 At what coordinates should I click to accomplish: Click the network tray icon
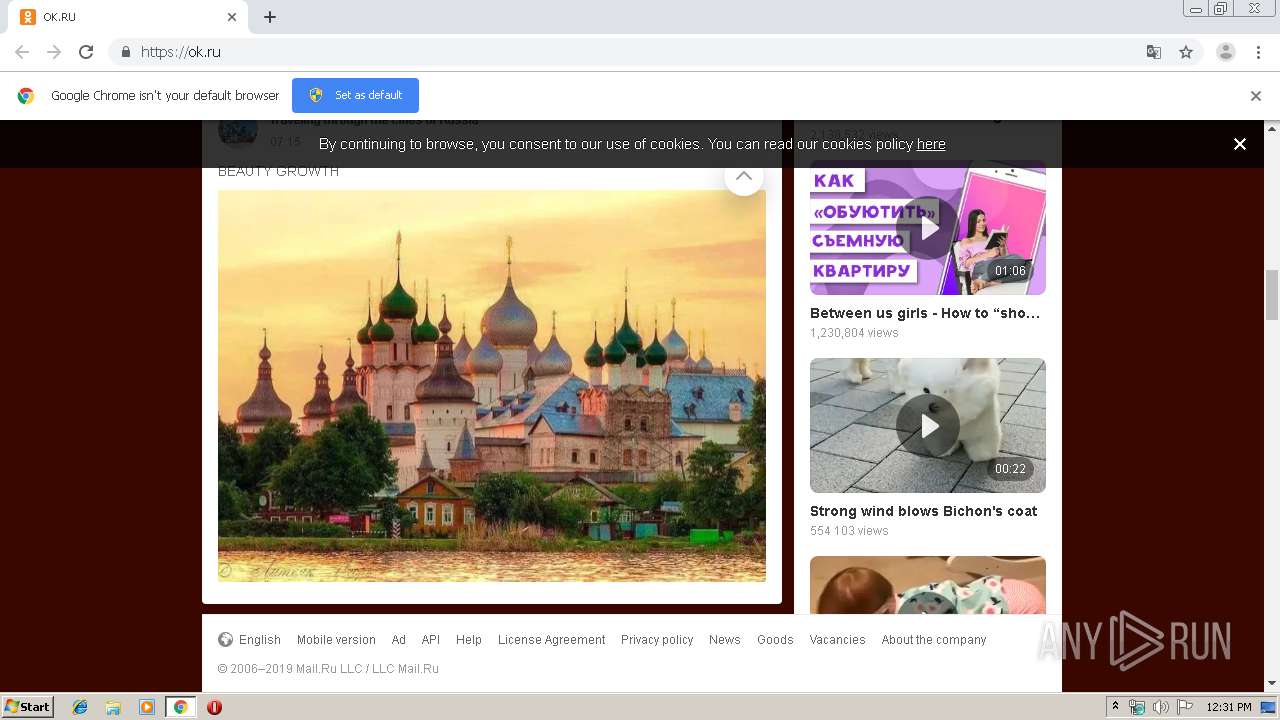click(1137, 707)
